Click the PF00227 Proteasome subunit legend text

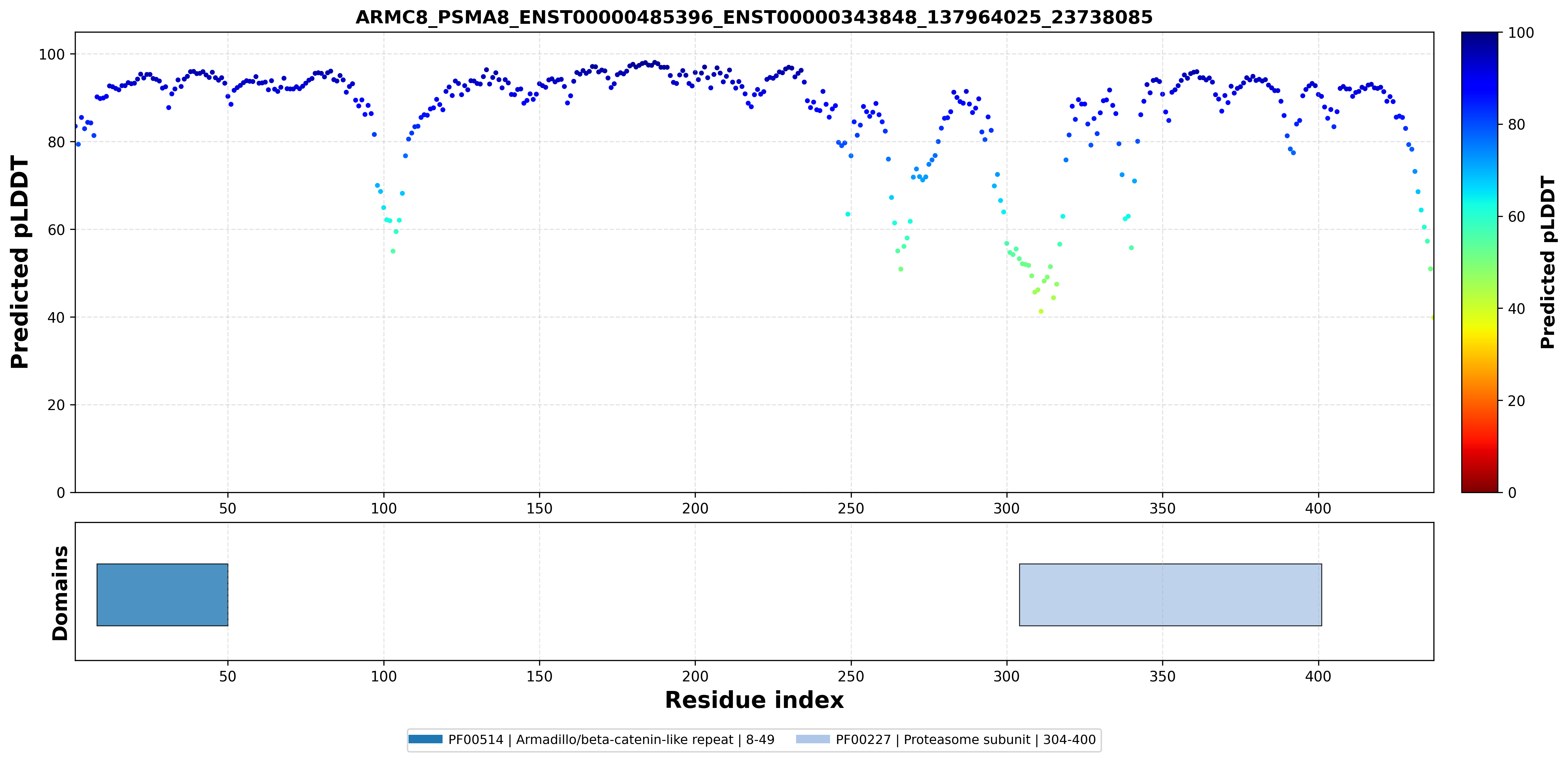click(x=965, y=740)
